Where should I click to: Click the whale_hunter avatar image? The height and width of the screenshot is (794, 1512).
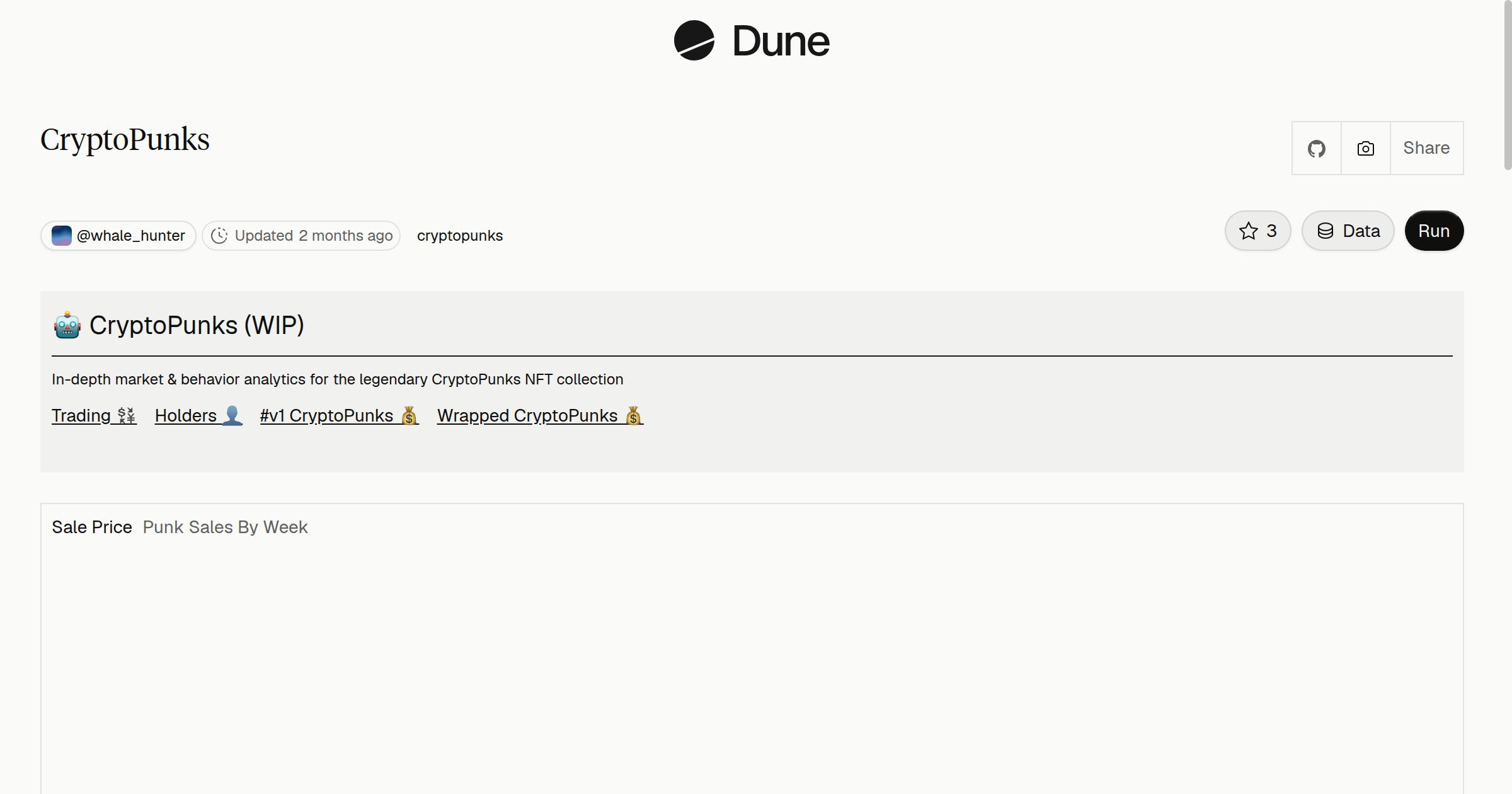point(61,236)
